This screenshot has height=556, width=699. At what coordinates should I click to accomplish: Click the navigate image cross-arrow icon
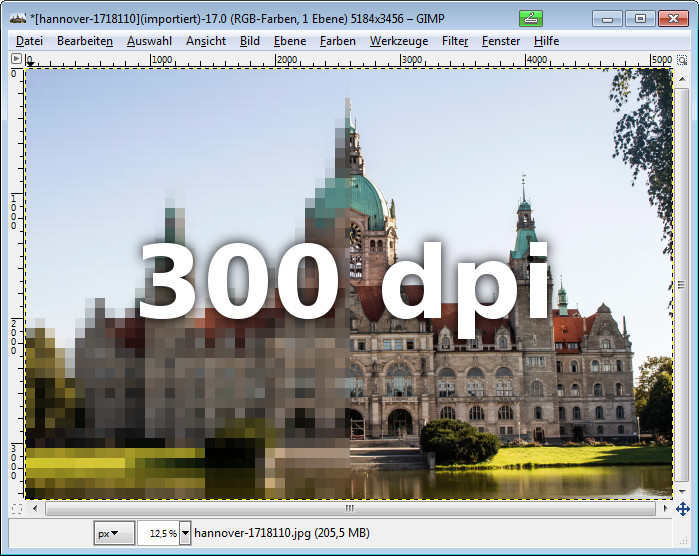pos(682,509)
